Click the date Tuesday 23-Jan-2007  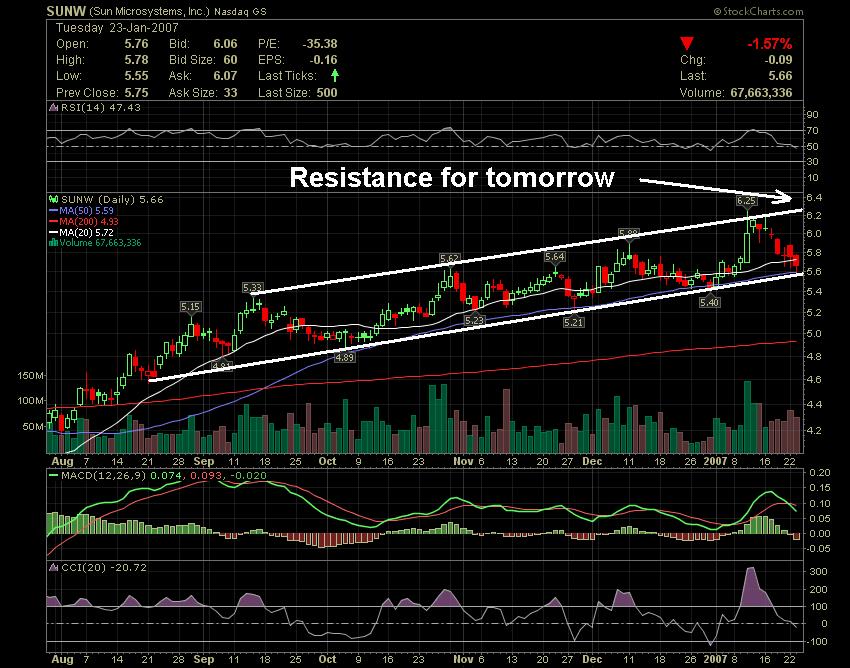pyautogui.click(x=117, y=28)
